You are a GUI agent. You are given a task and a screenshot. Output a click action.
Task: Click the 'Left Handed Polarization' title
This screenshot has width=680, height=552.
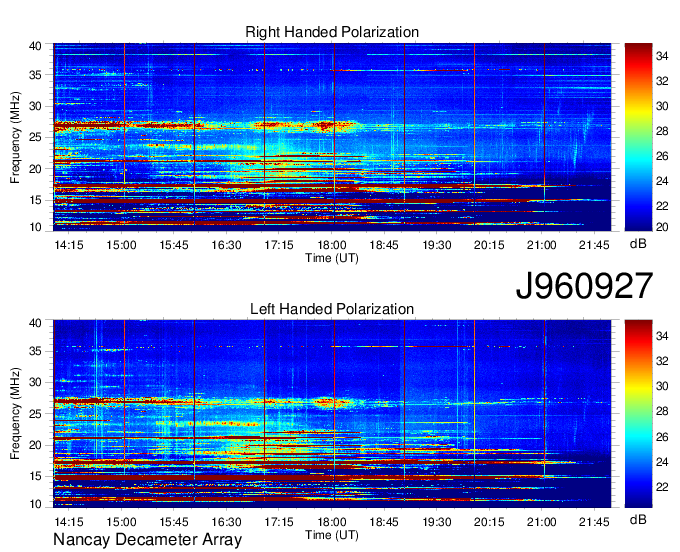tap(332, 309)
